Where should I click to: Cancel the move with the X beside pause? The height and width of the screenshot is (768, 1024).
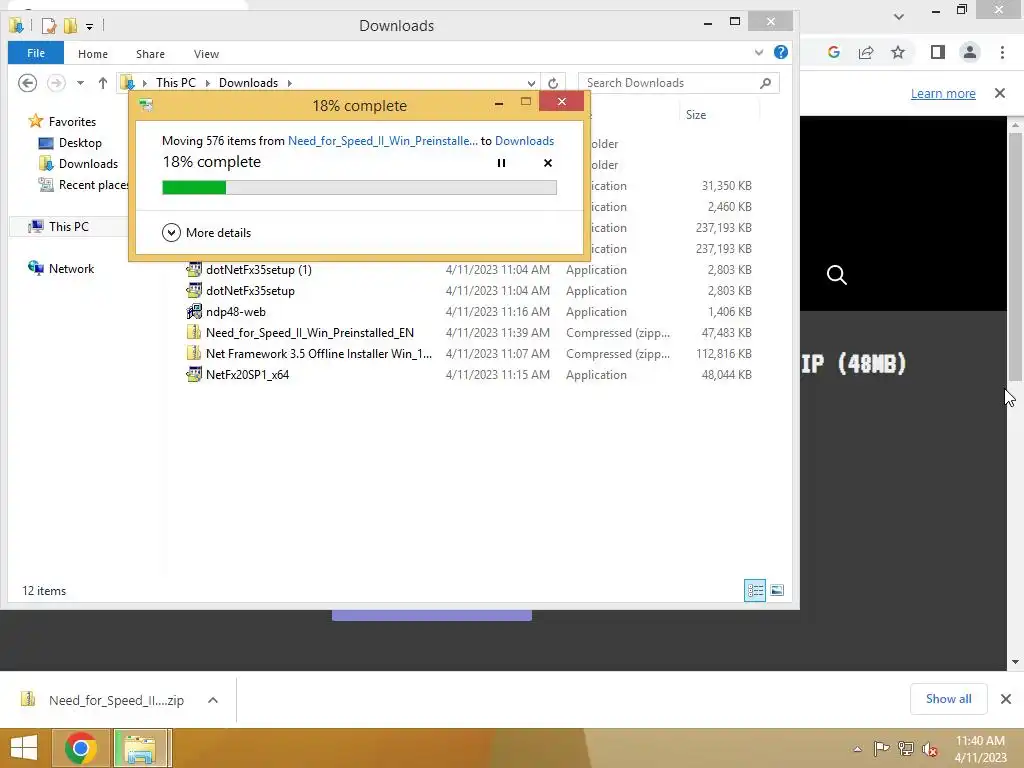point(548,163)
